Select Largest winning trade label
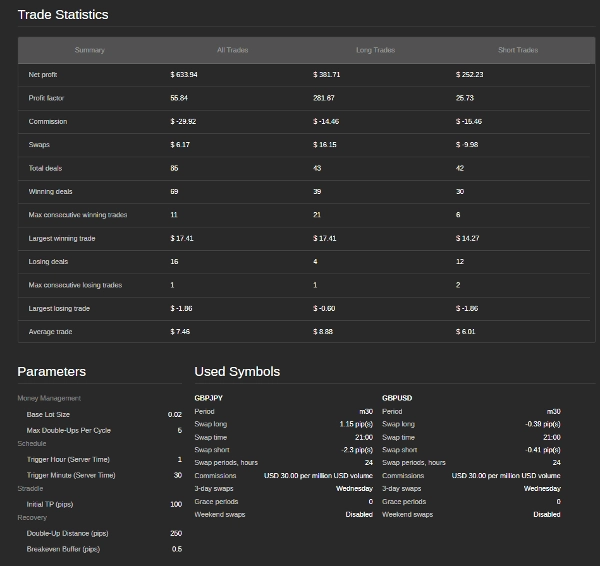Image resolution: width=600 pixels, height=566 pixels. coord(62,238)
